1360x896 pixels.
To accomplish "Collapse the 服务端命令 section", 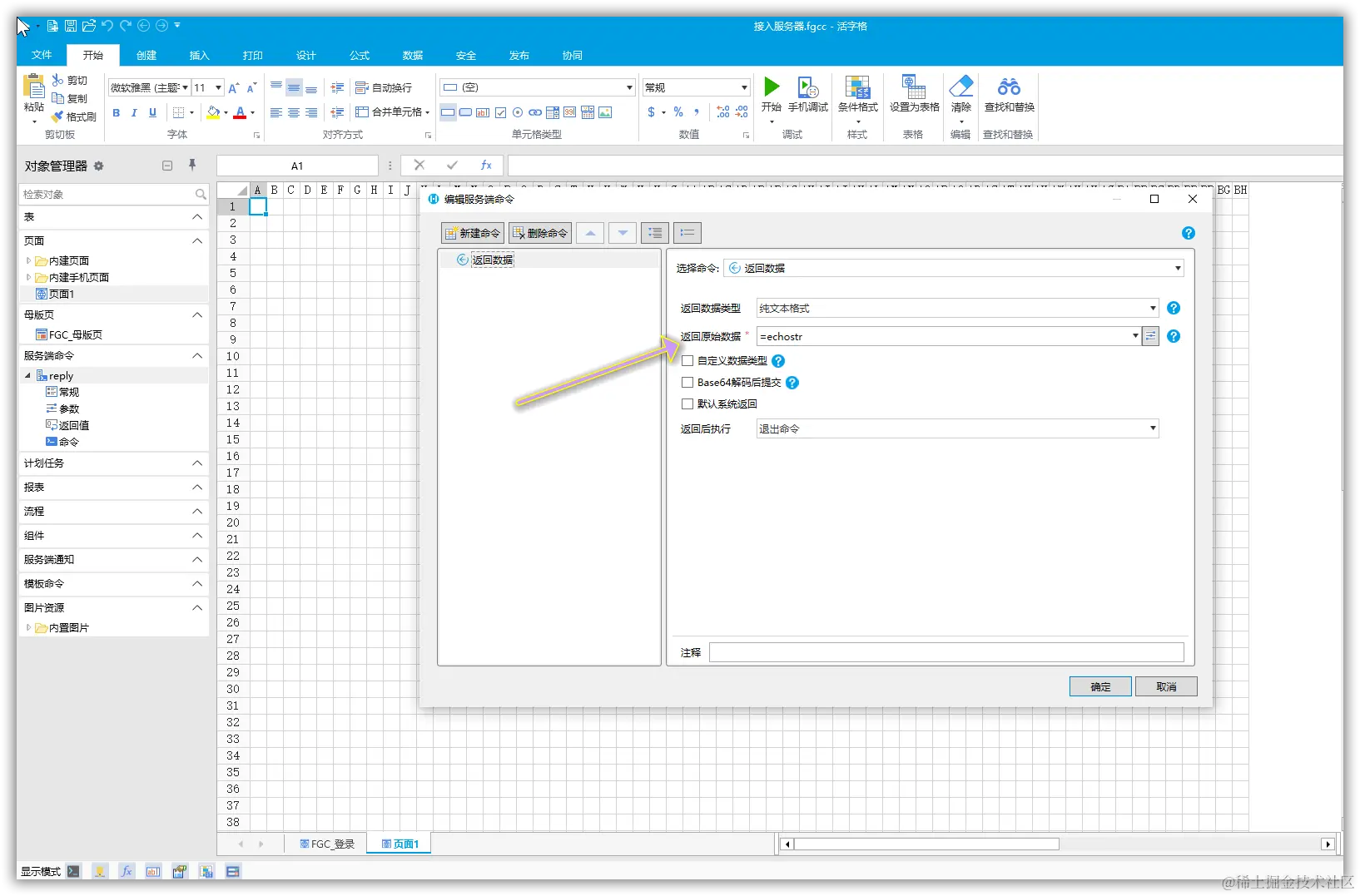I will 197,355.
